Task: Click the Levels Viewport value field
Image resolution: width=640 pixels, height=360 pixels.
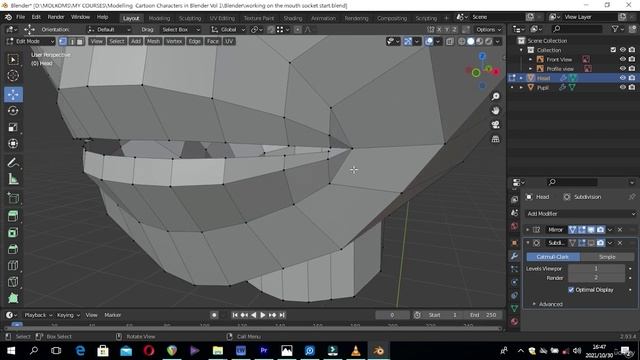Action: pos(596,269)
